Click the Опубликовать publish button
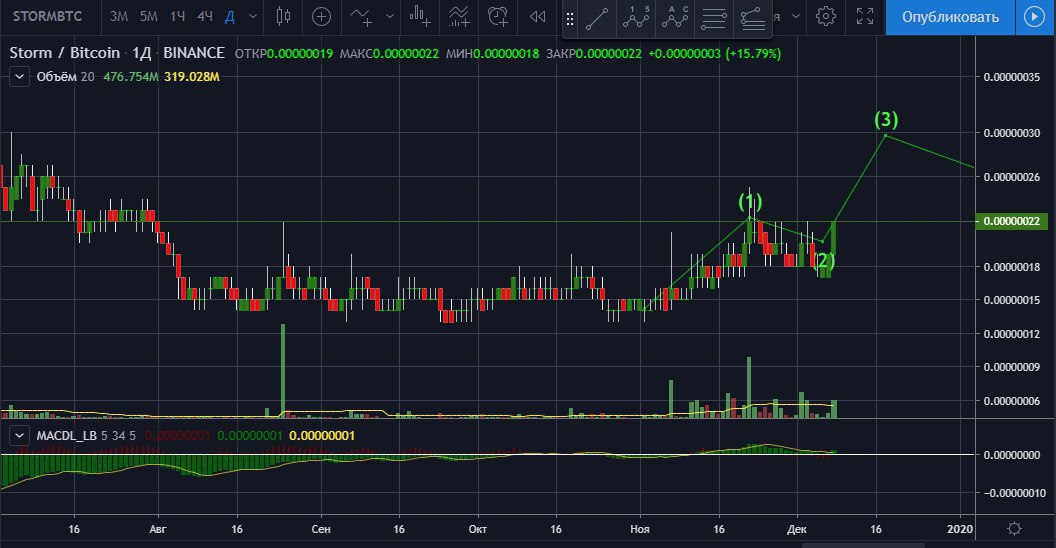Viewport: 1056px width, 548px height. [x=950, y=17]
